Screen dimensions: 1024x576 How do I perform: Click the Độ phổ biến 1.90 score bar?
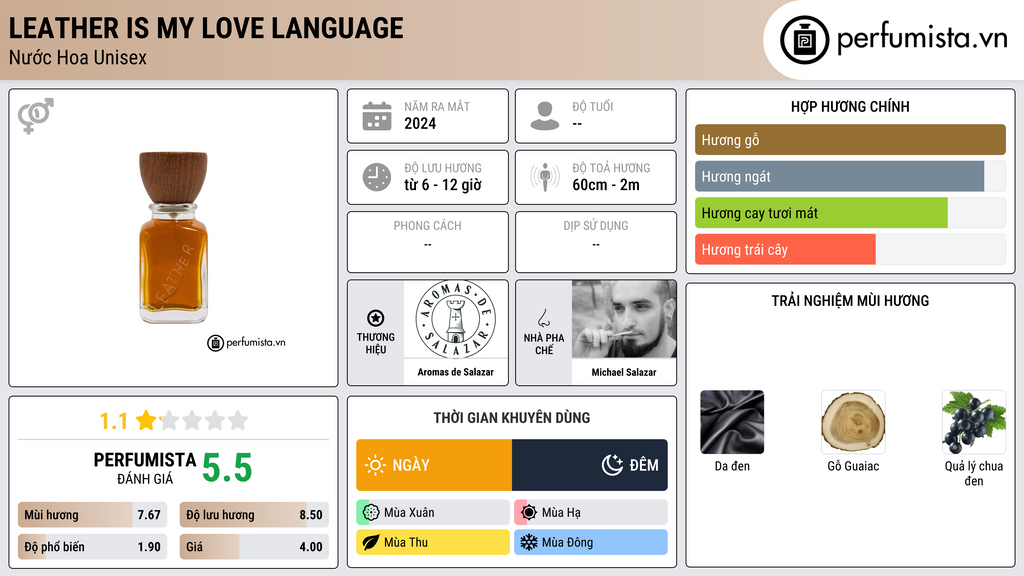(x=92, y=547)
